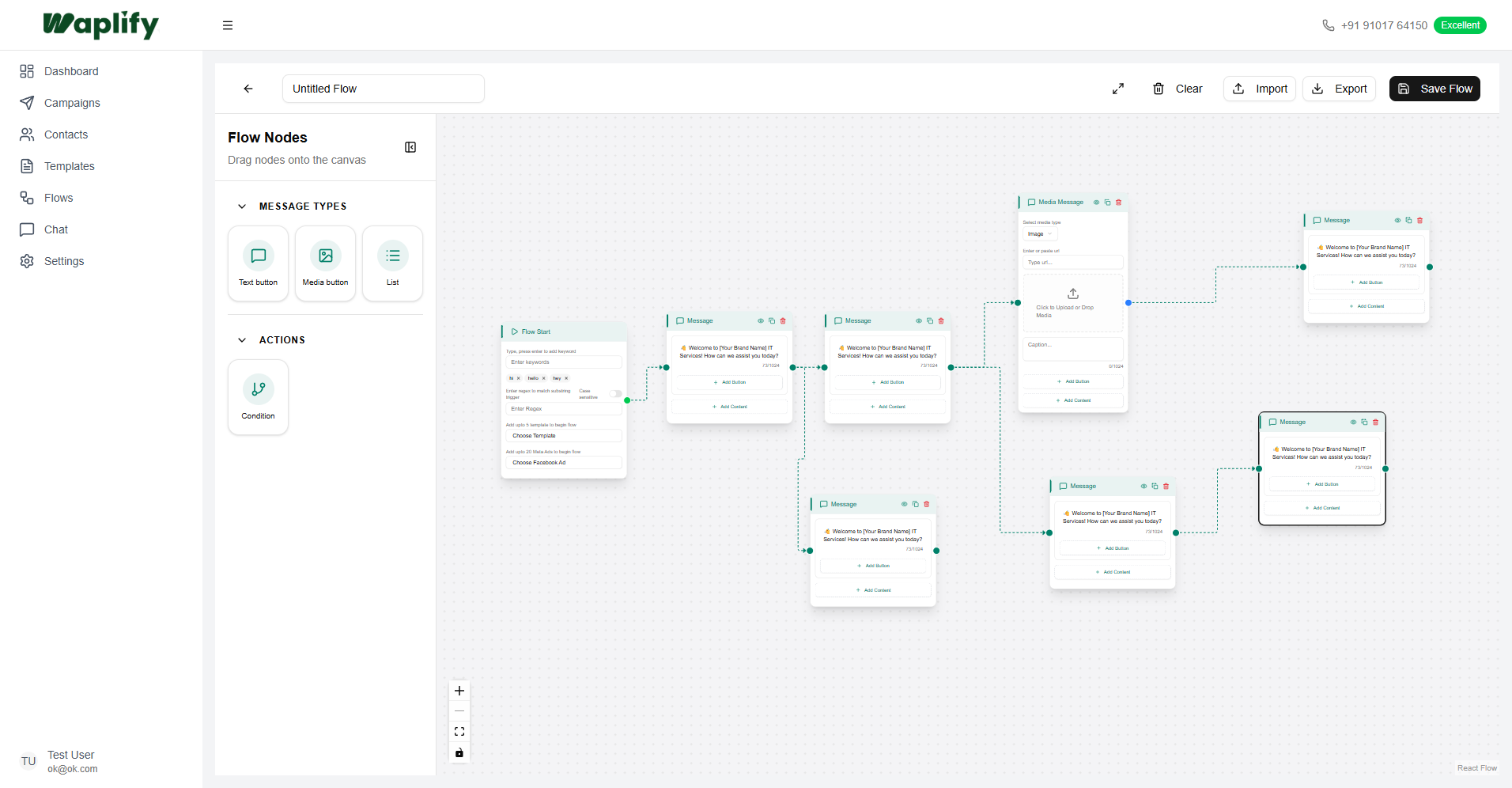Toggle the hamburger sidebar menu icon
This screenshot has height=788, width=1512.
228,25
